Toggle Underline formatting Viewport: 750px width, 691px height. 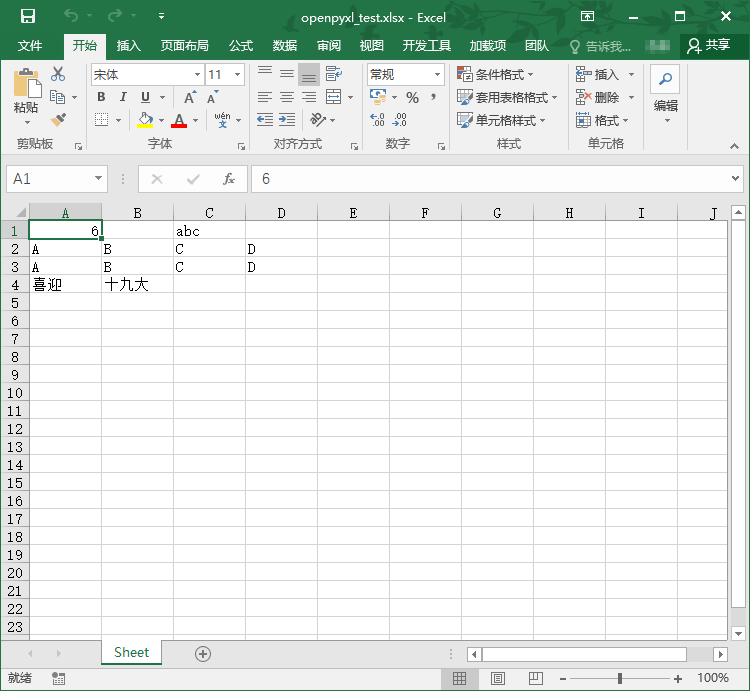pos(145,97)
